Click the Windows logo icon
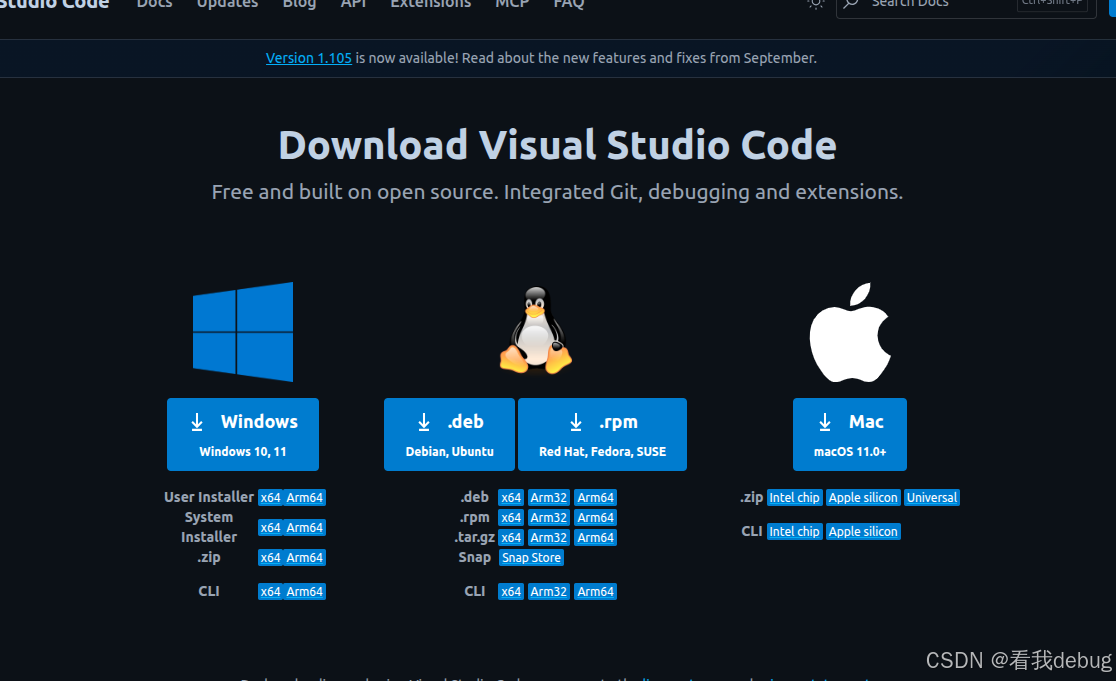Viewport: 1116px width, 681px height. pyautogui.click(x=243, y=332)
